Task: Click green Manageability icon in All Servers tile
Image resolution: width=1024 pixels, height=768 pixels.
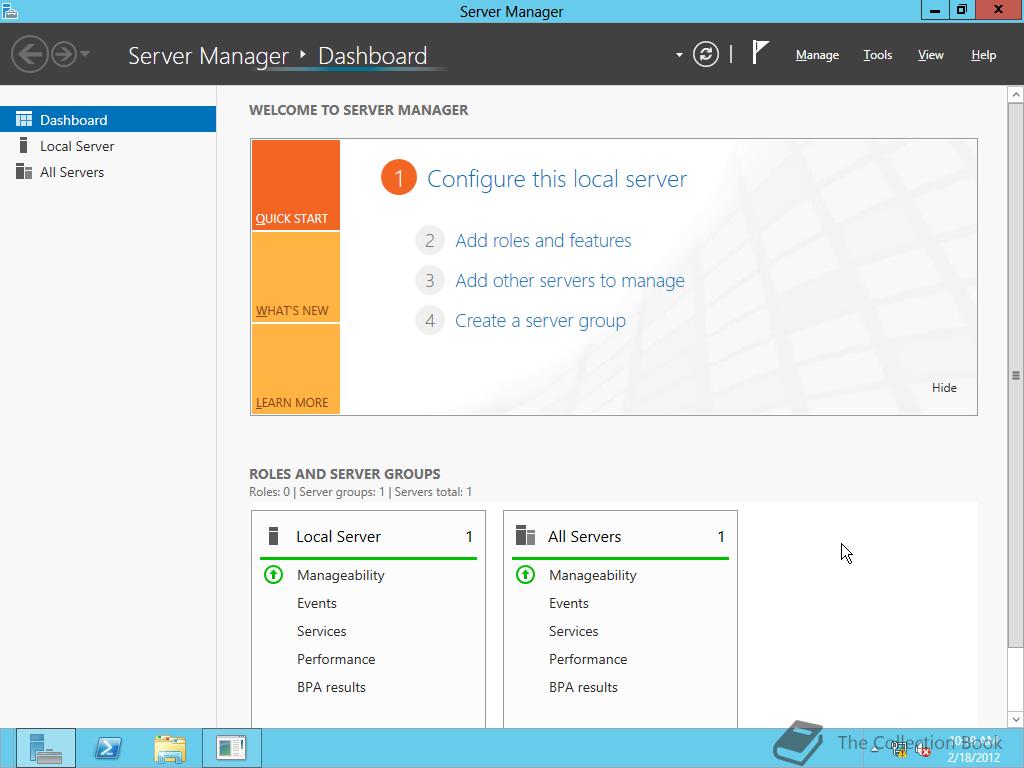Action: (525, 575)
